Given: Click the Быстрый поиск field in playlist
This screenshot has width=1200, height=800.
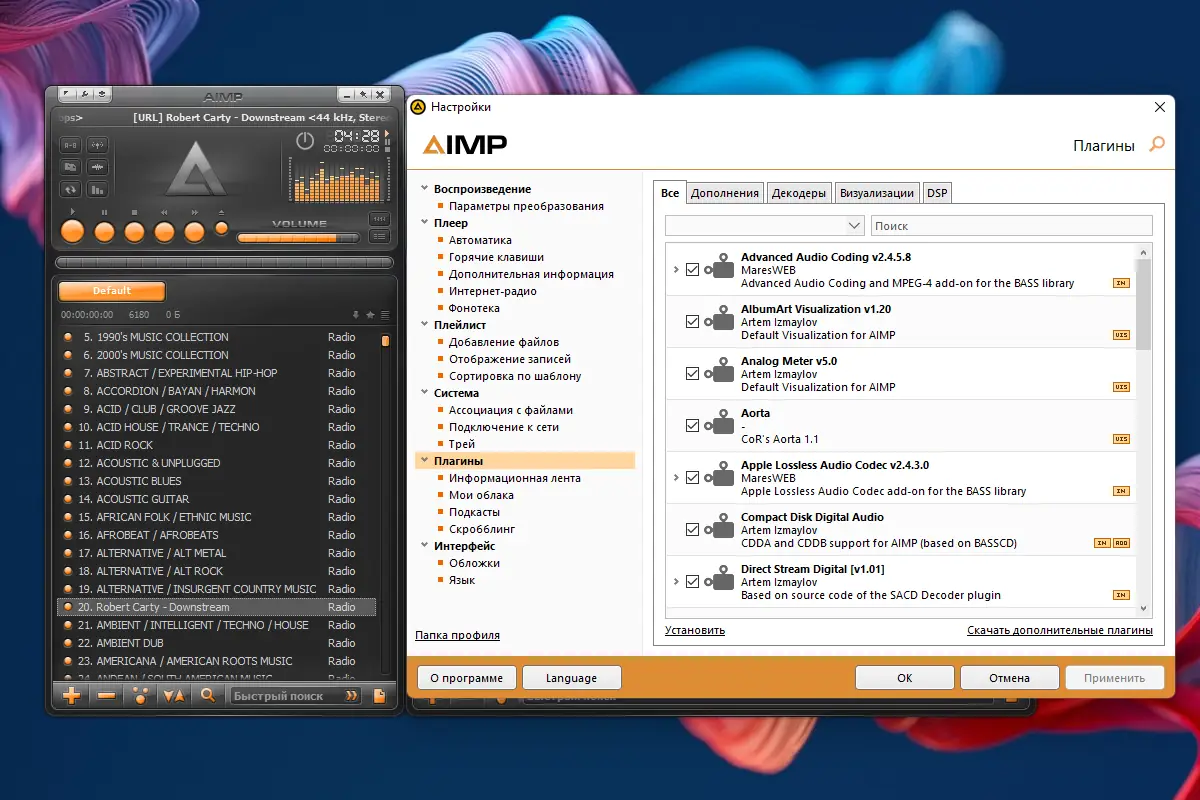Looking at the screenshot, I should [295, 696].
